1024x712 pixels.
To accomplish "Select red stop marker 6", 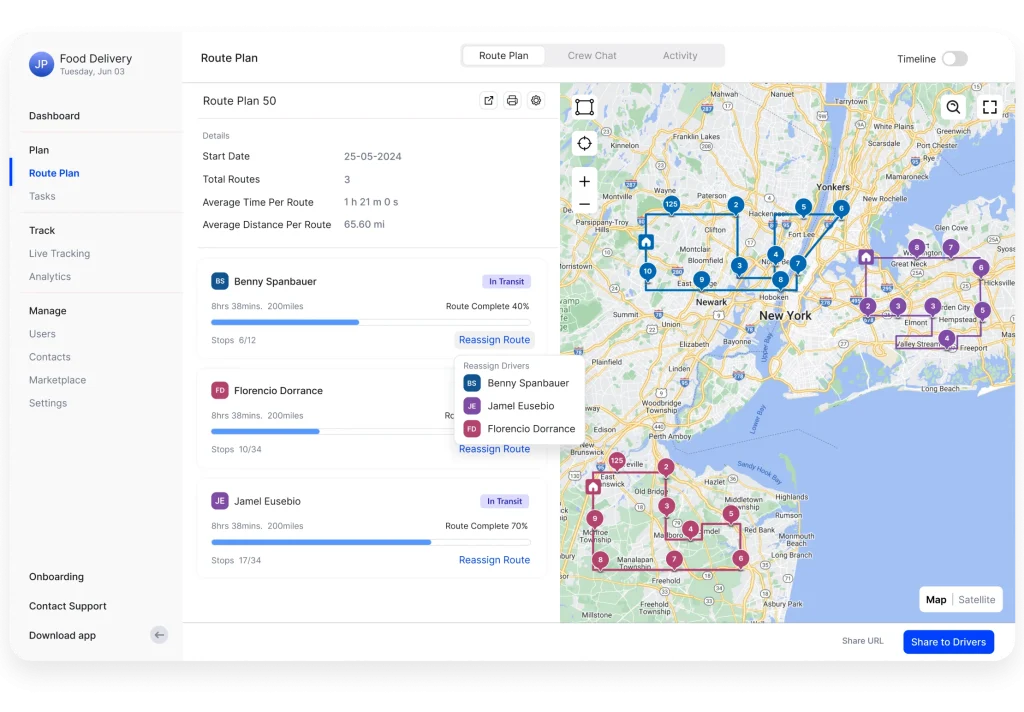I will point(741,558).
